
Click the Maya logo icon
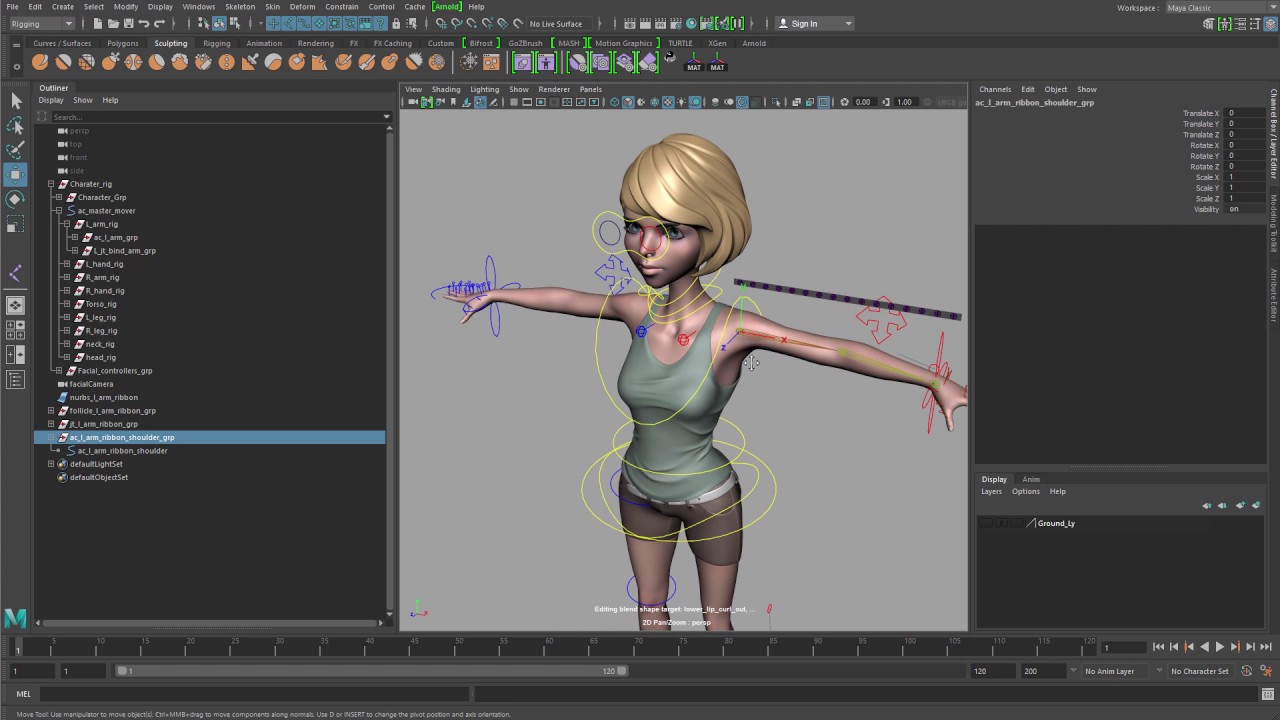[15, 617]
